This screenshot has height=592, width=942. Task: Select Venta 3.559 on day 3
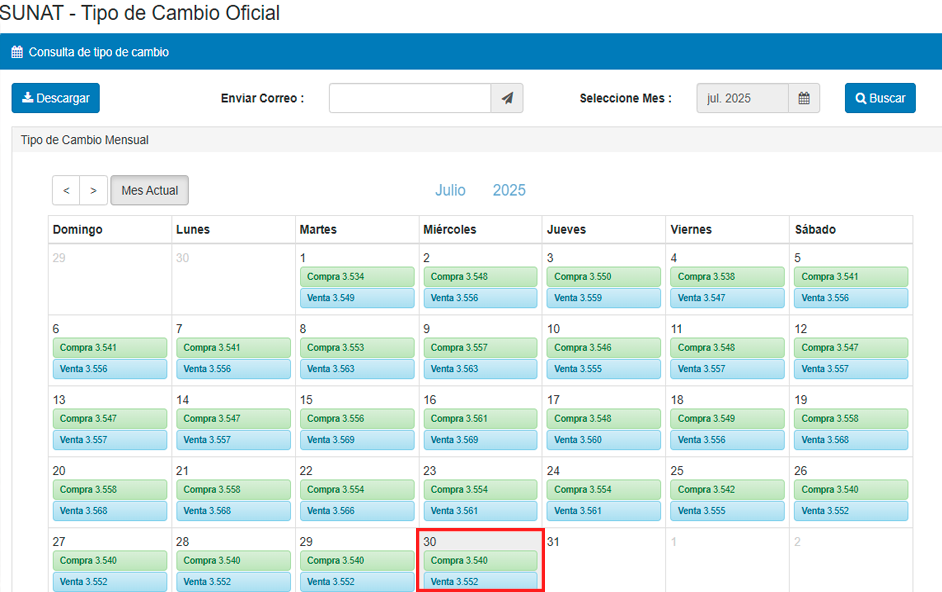coord(604,298)
